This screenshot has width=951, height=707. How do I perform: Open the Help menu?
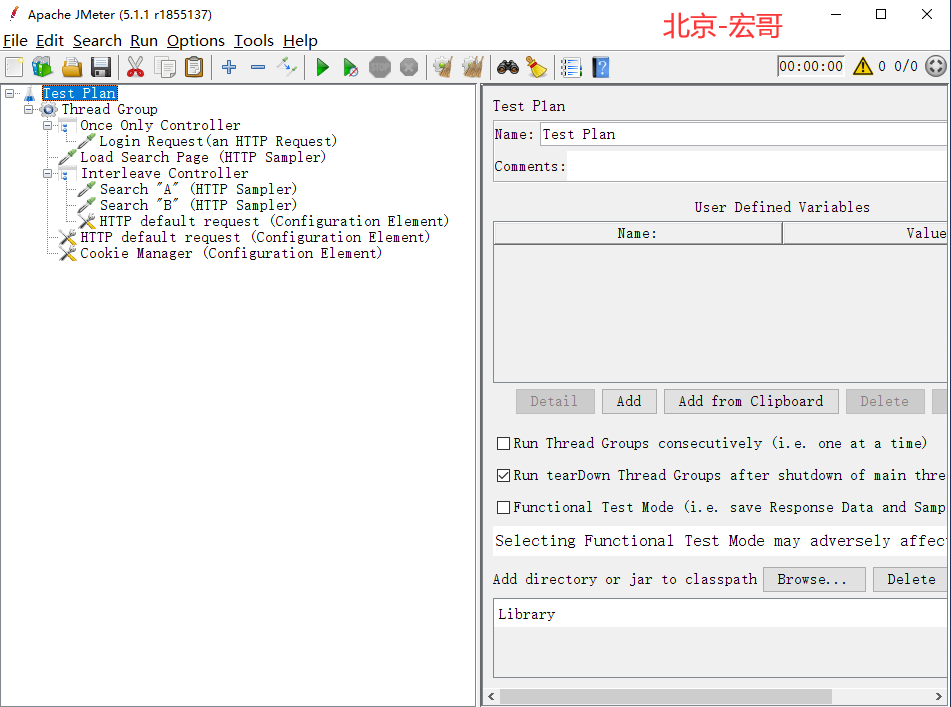coord(300,41)
